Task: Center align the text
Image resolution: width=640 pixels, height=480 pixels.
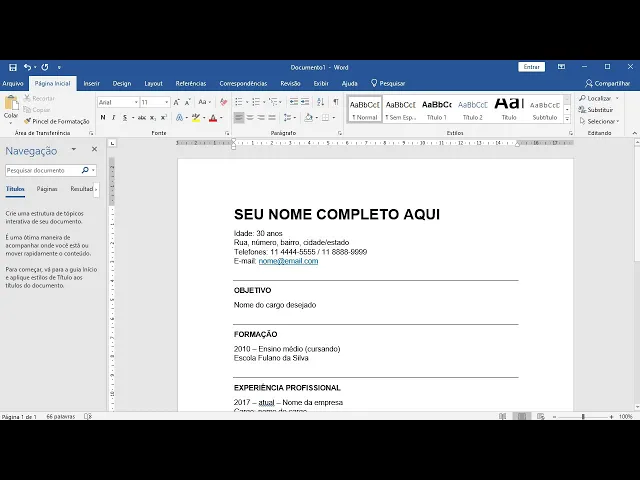Action: tap(250, 118)
